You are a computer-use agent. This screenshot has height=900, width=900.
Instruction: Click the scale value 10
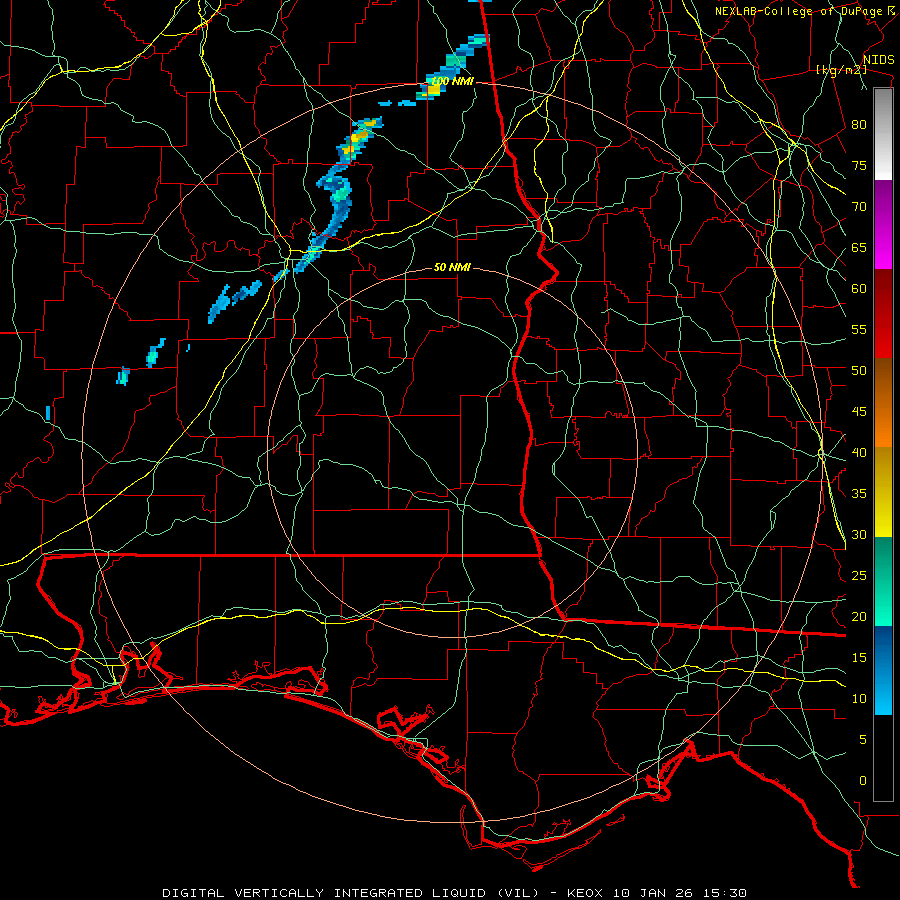[859, 699]
